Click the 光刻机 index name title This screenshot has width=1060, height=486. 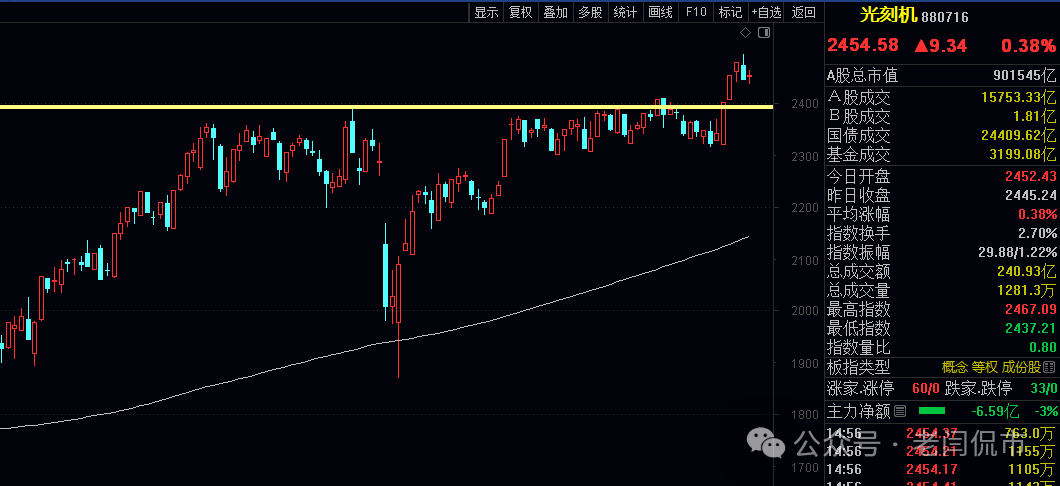[x=888, y=14]
